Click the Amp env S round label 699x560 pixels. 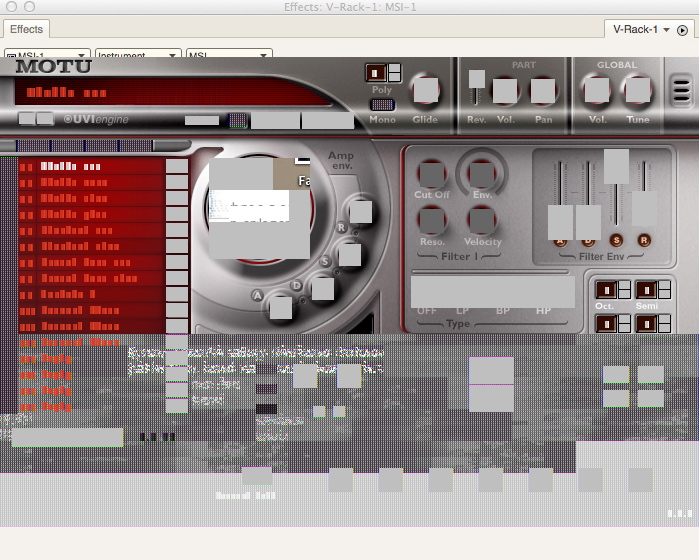pos(325,261)
